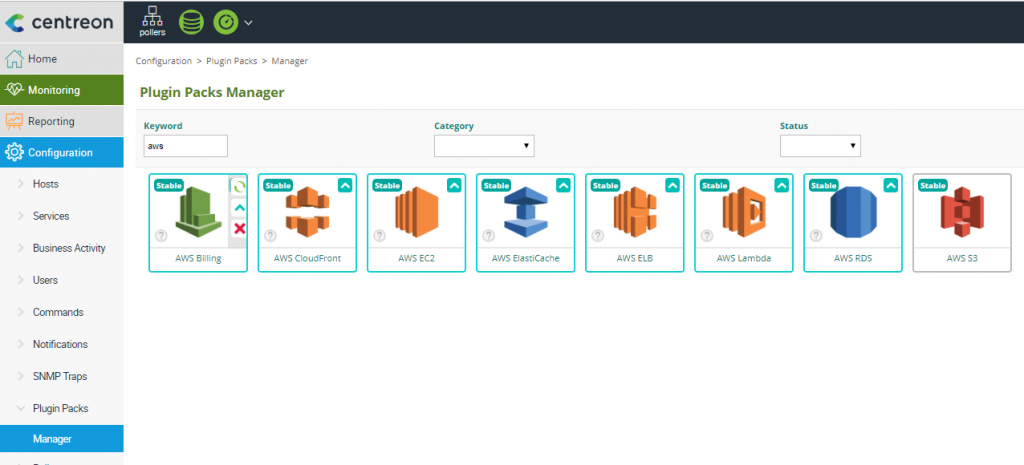Image resolution: width=1024 pixels, height=465 pixels.
Task: Click into the Keyword search field
Action: coord(185,146)
